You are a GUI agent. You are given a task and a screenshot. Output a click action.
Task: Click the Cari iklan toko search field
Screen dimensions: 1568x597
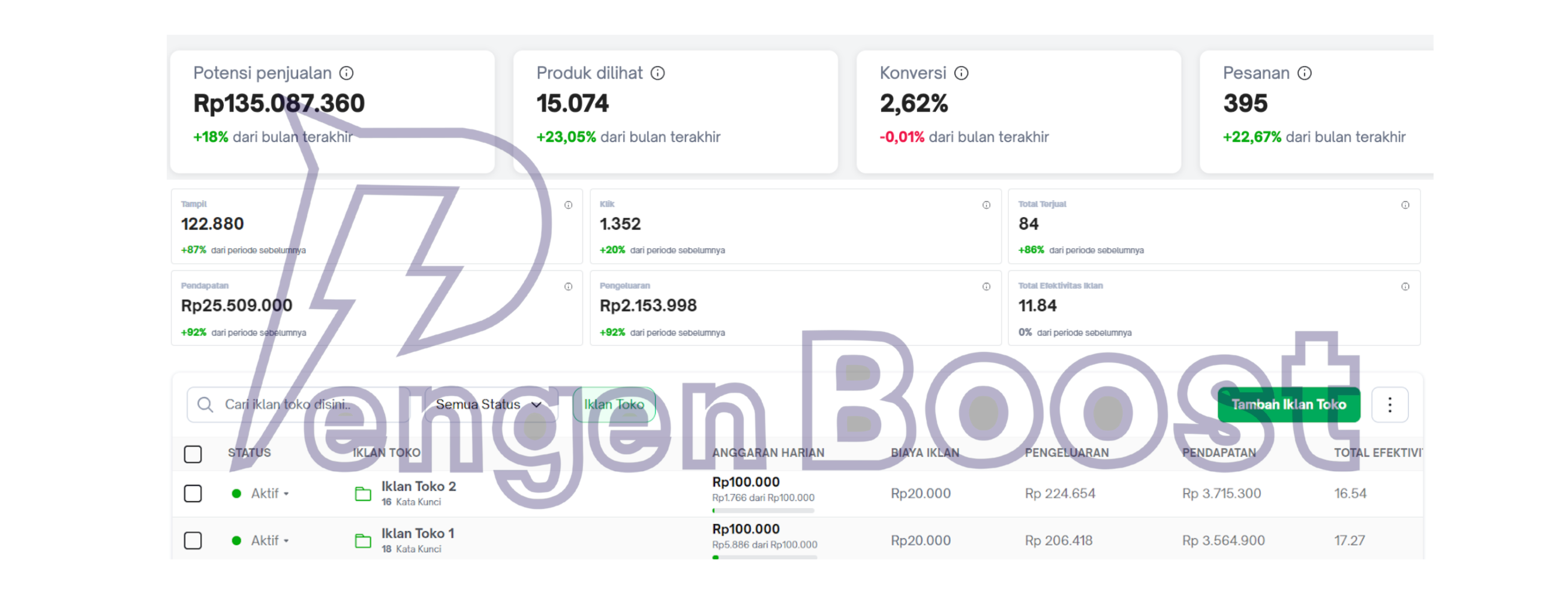click(298, 404)
